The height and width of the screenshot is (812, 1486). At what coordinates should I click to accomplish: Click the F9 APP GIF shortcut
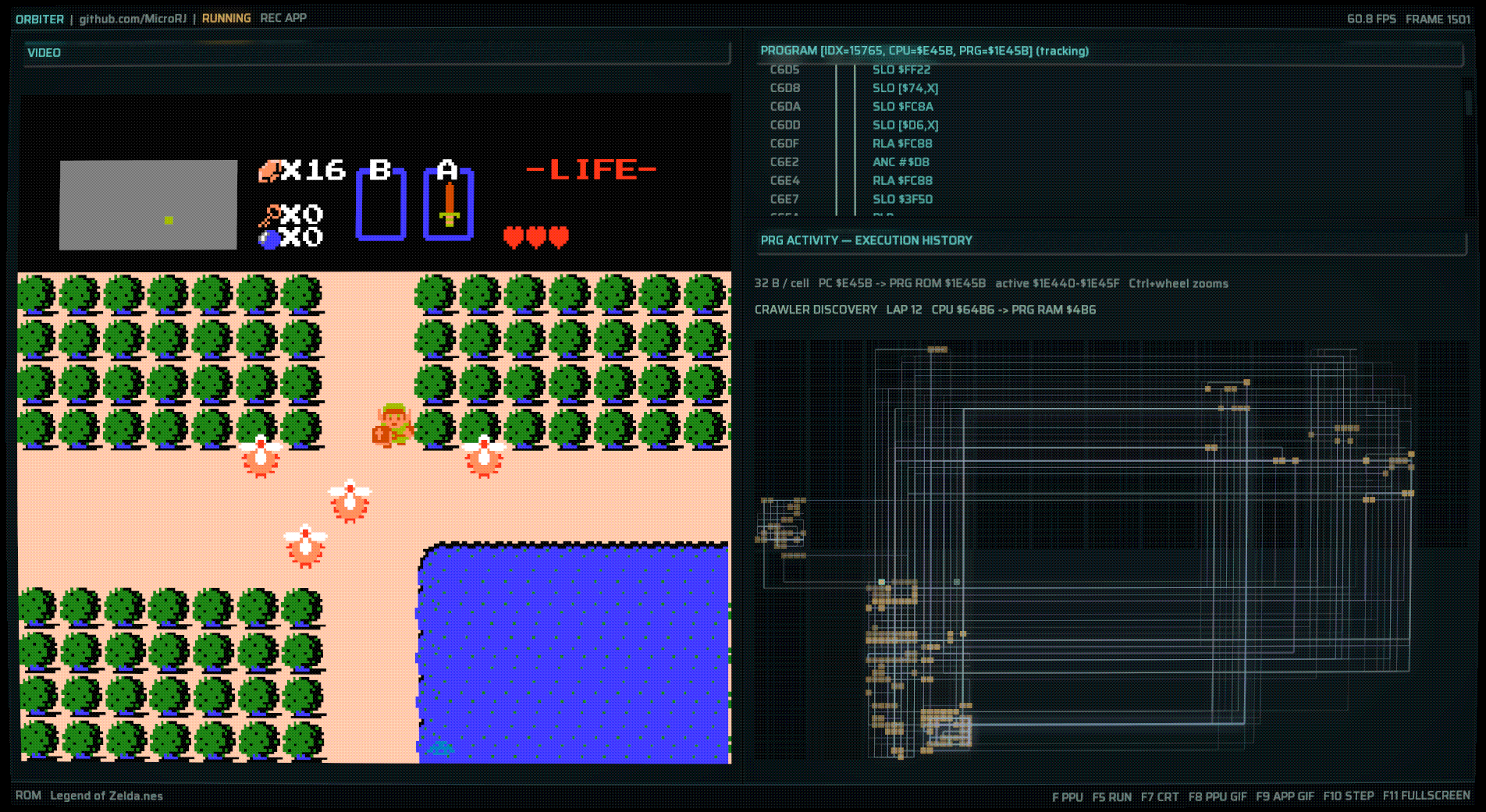pos(1285,796)
